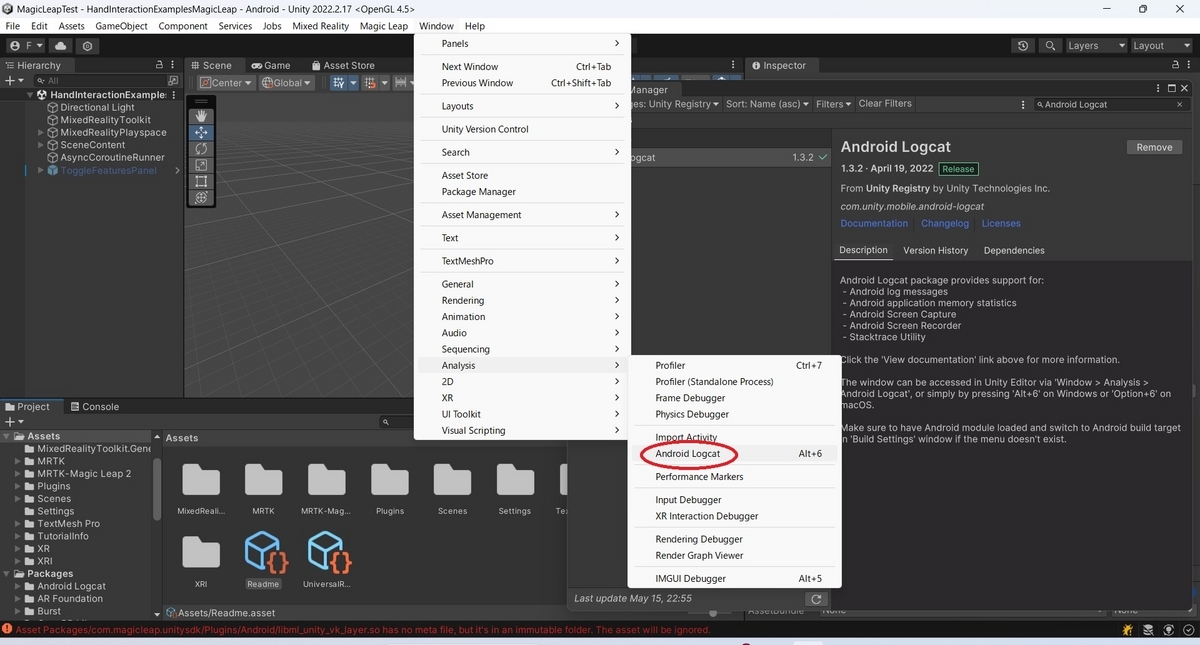Open Inspector panel three-dot options menu
The image size is (1200, 645).
click(x=1188, y=65)
